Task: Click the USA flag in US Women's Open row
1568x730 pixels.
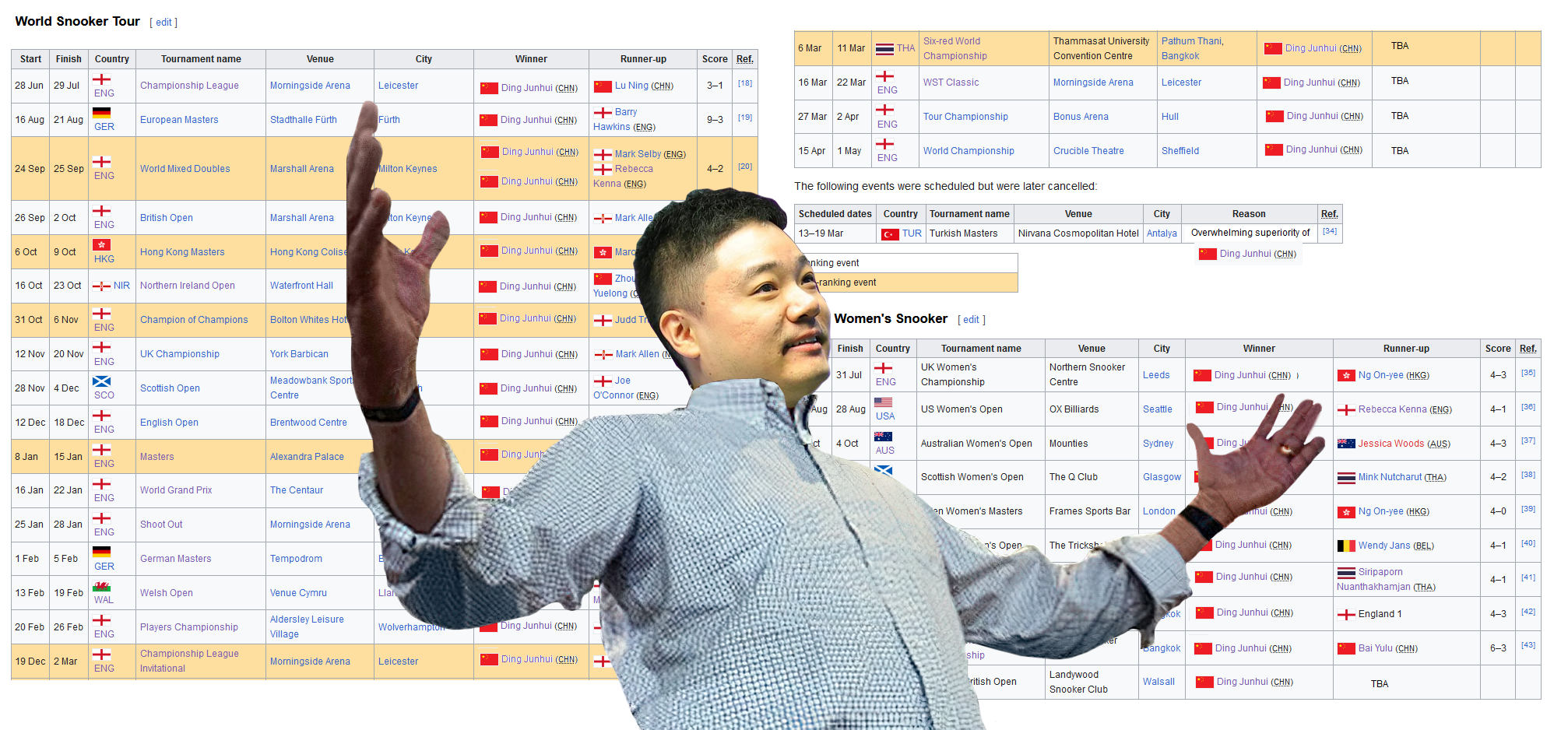Action: [883, 402]
